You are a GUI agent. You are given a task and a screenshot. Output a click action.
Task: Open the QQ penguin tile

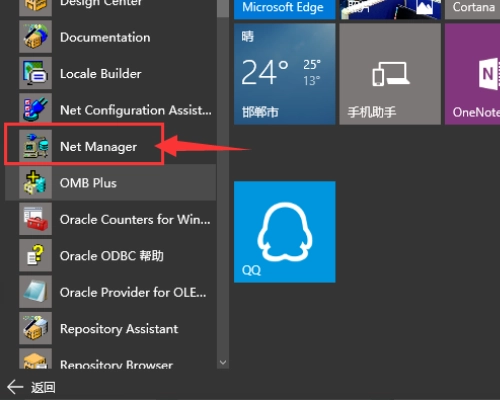click(285, 232)
